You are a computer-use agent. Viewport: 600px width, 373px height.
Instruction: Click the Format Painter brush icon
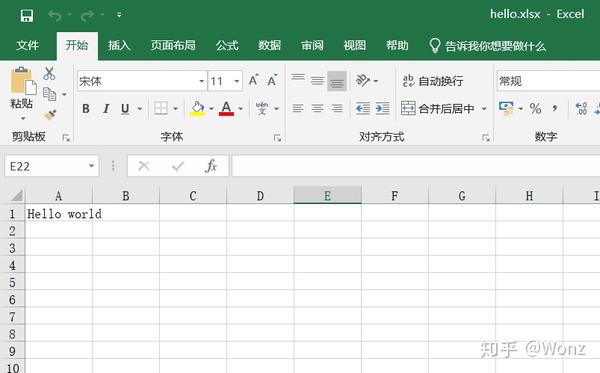point(50,114)
